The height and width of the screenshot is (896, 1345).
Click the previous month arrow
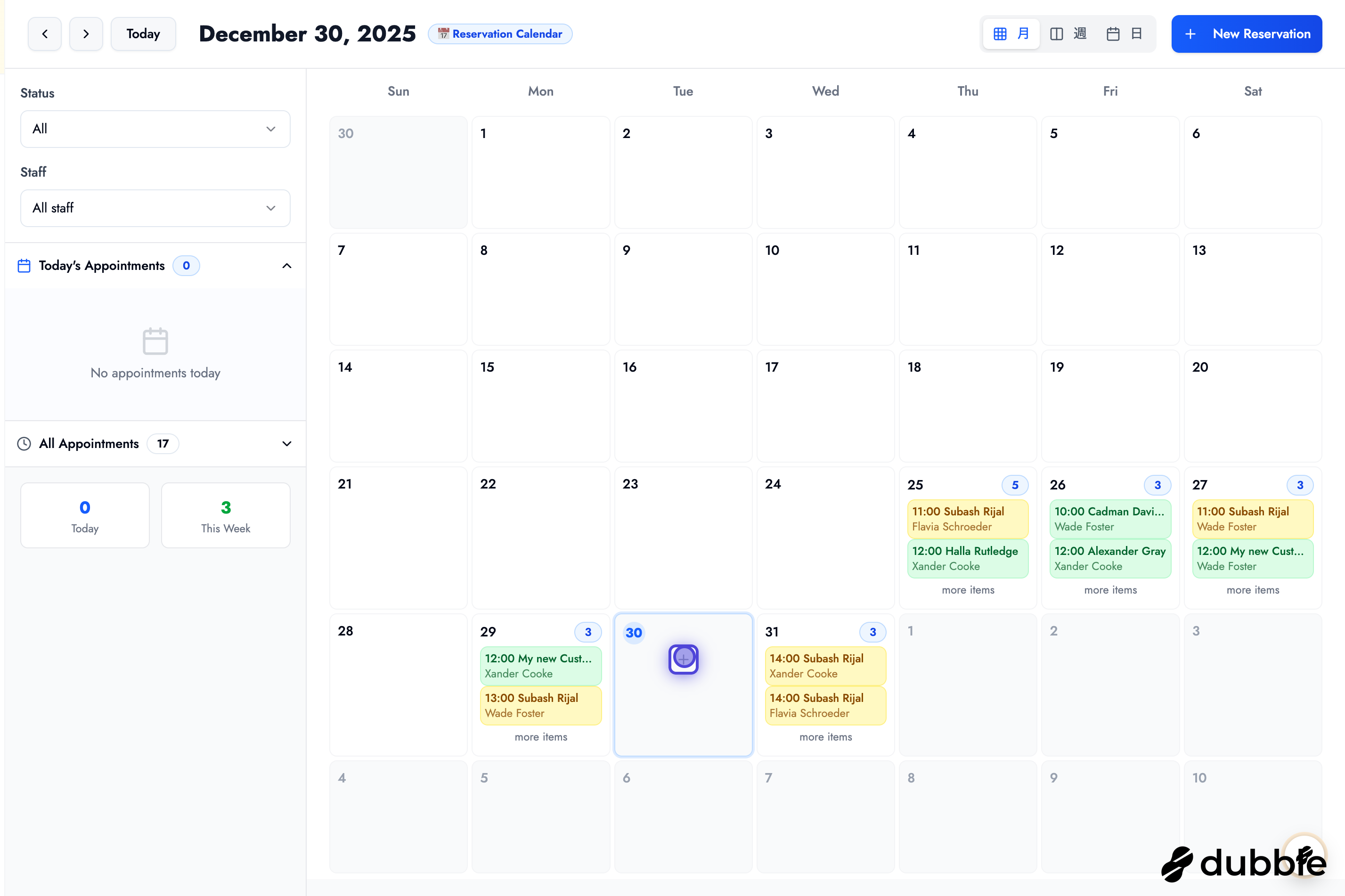click(x=45, y=34)
